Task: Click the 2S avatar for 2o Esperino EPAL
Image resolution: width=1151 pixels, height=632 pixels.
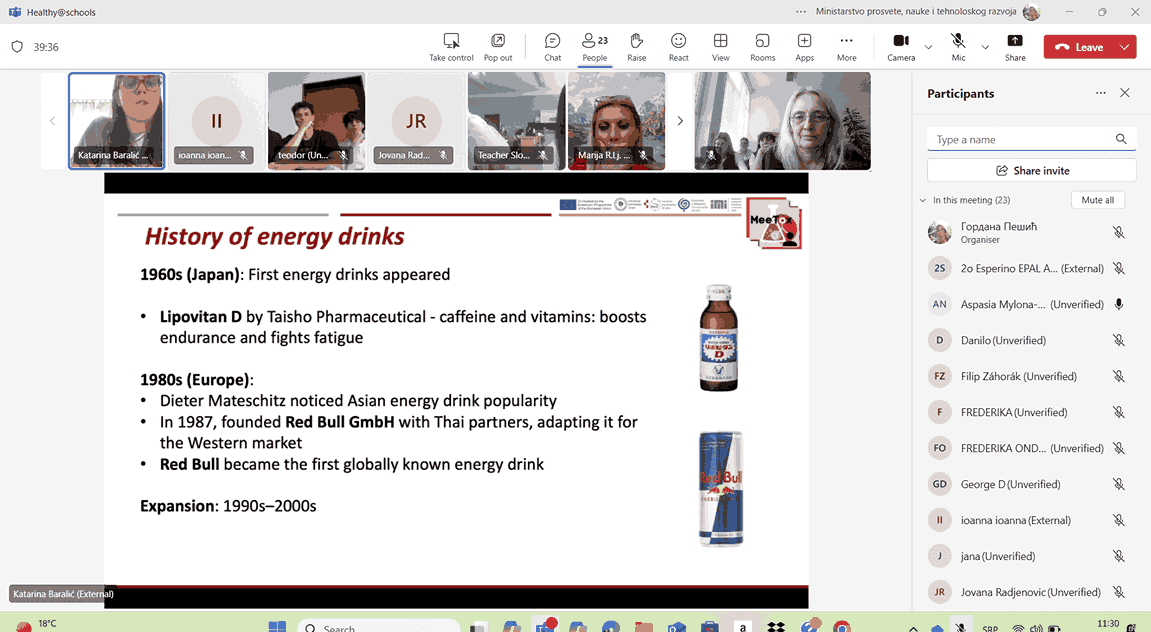Action: point(940,268)
